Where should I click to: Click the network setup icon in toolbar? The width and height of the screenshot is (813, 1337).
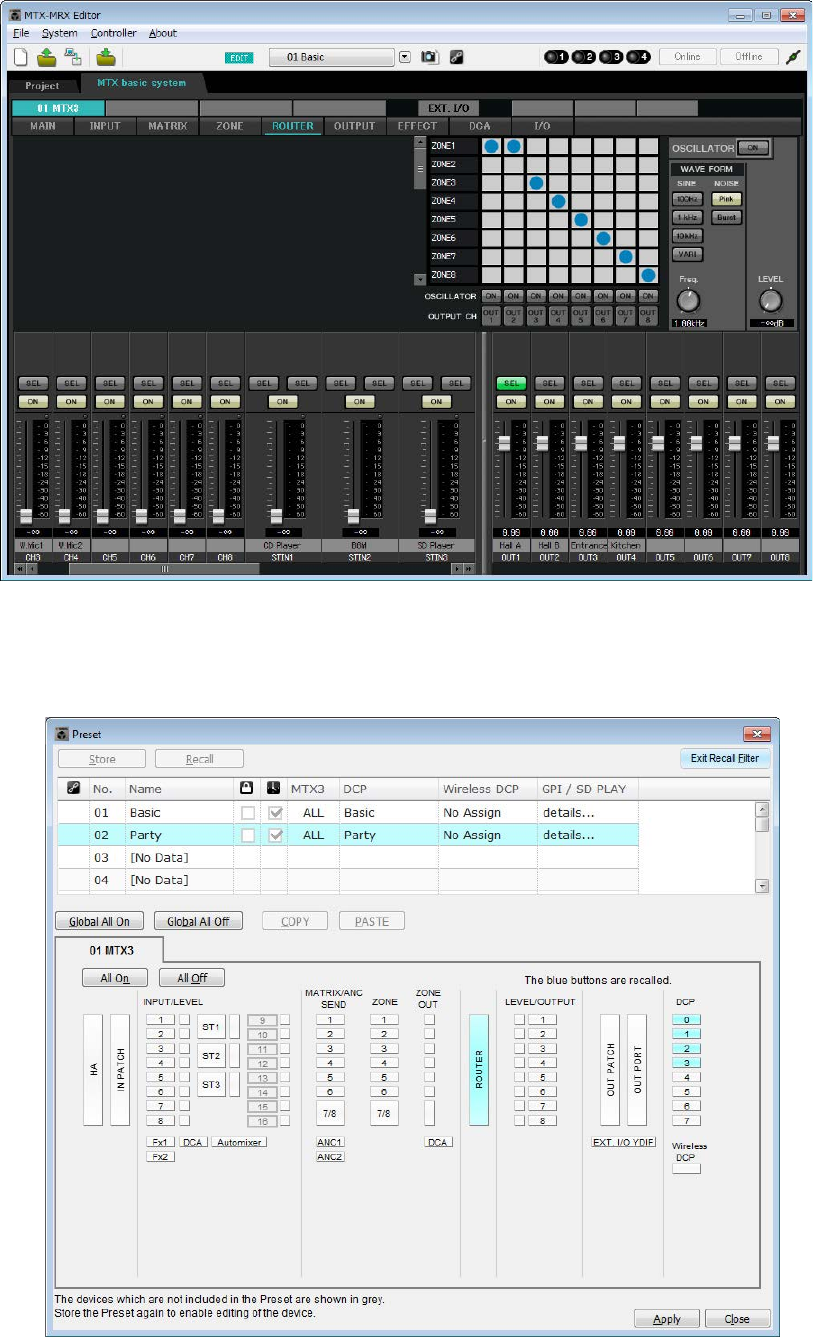[73, 57]
